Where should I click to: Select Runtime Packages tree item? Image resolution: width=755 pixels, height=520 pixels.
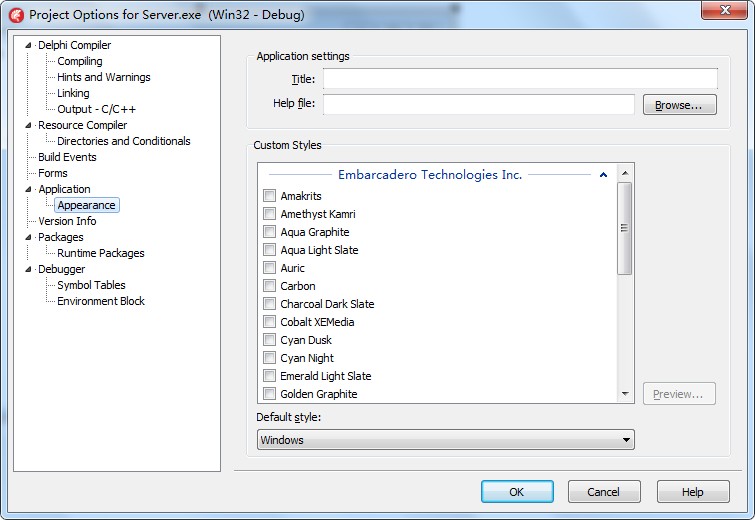(x=101, y=253)
